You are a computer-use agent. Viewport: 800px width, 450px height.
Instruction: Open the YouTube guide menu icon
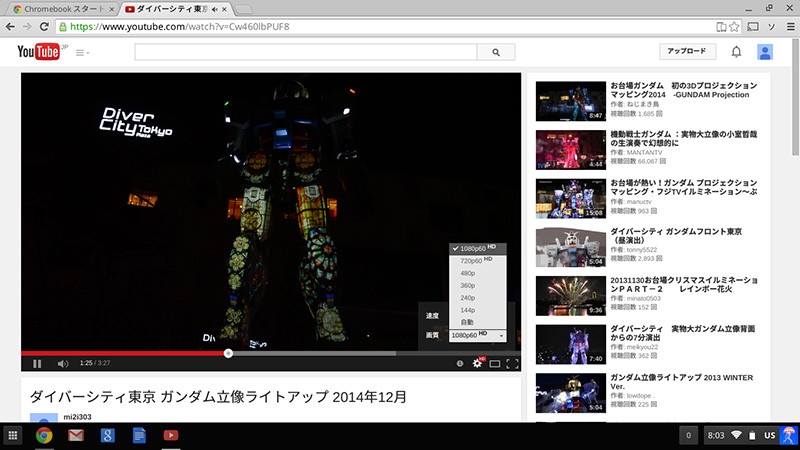coord(82,53)
